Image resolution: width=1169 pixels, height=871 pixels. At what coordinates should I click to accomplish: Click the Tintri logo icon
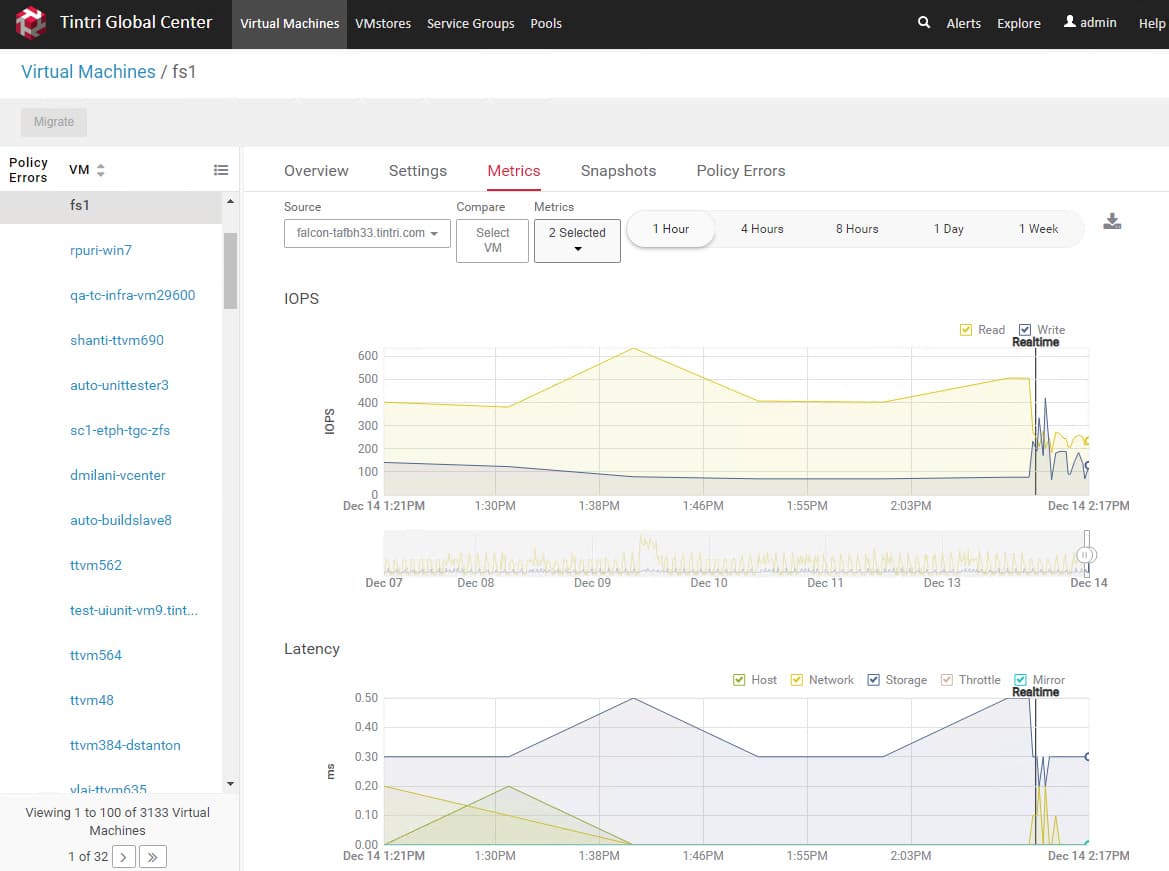coord(30,22)
